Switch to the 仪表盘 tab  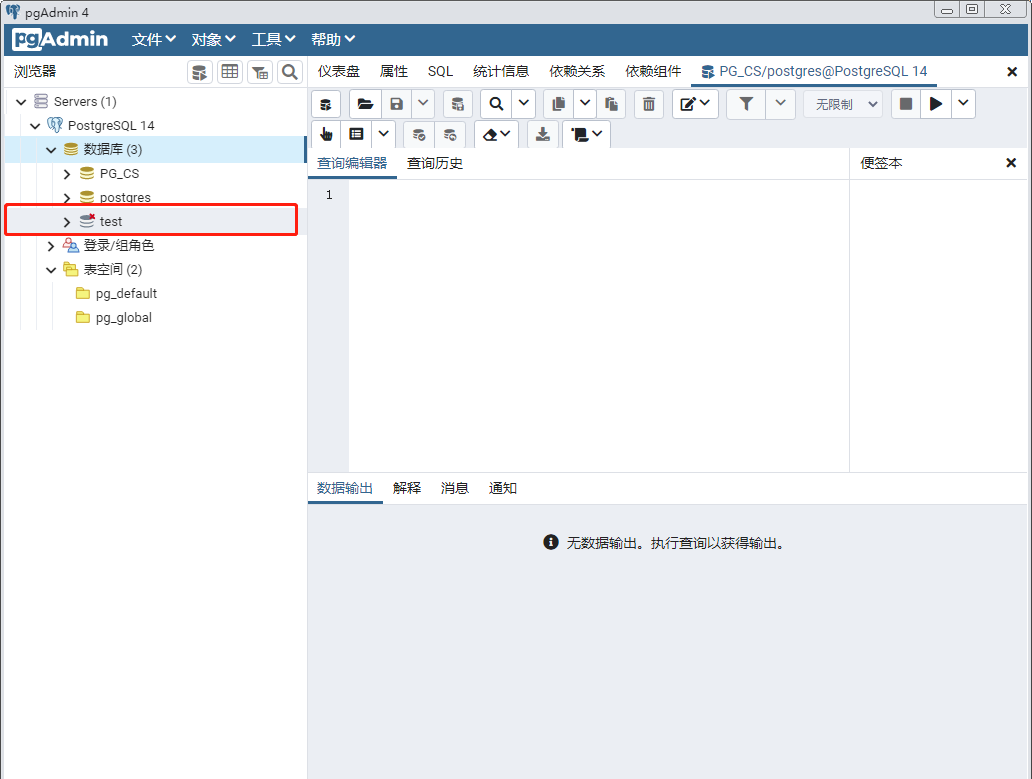[x=339, y=71]
